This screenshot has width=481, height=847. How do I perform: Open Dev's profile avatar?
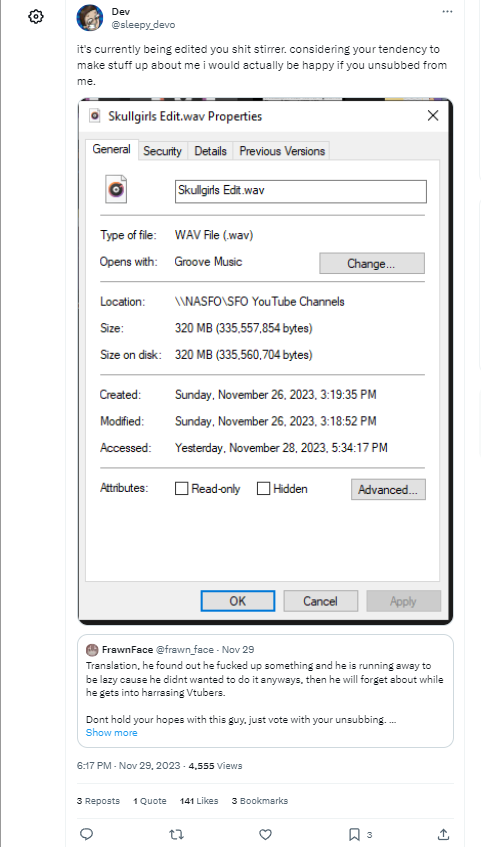pos(90,18)
